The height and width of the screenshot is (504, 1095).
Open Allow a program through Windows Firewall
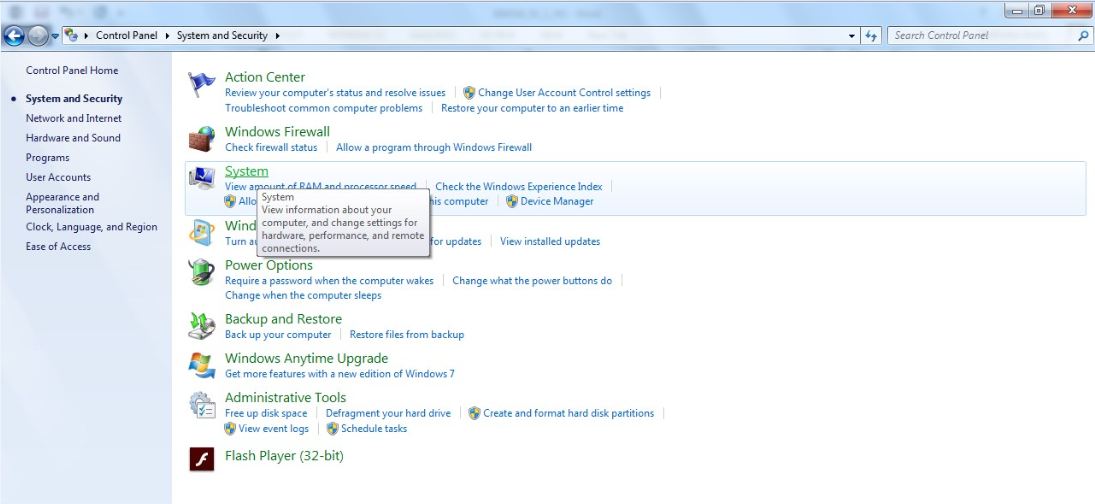pyautogui.click(x=434, y=147)
